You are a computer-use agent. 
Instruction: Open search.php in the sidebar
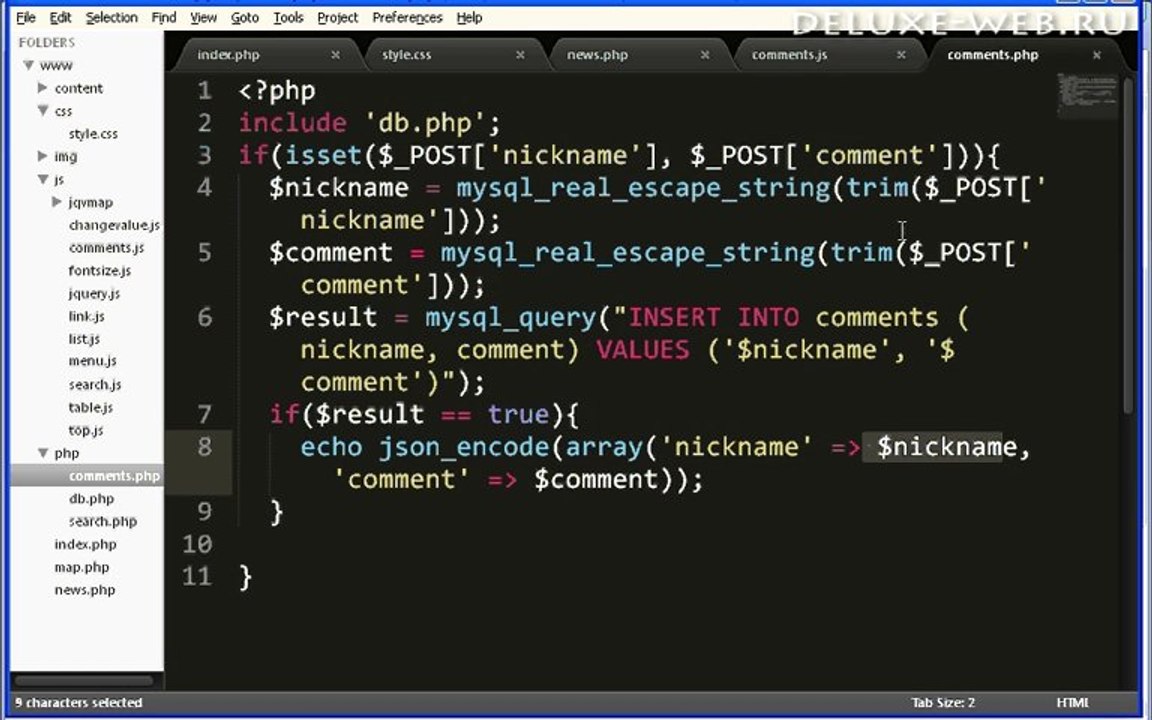click(x=103, y=522)
